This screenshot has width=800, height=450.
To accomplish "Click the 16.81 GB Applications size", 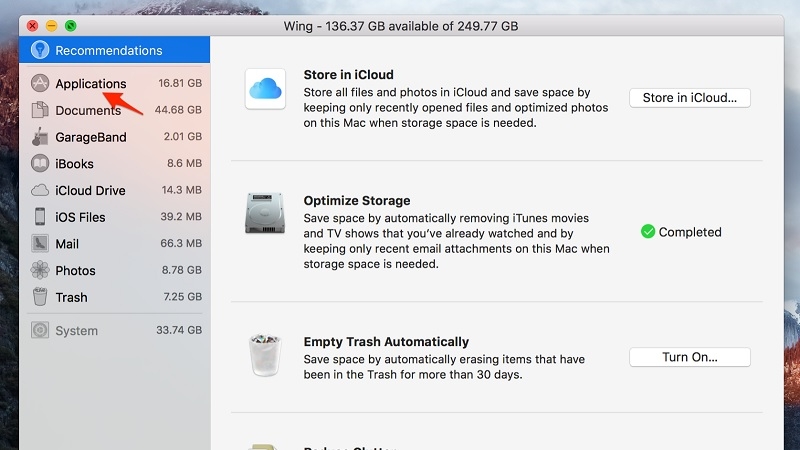I will point(180,83).
